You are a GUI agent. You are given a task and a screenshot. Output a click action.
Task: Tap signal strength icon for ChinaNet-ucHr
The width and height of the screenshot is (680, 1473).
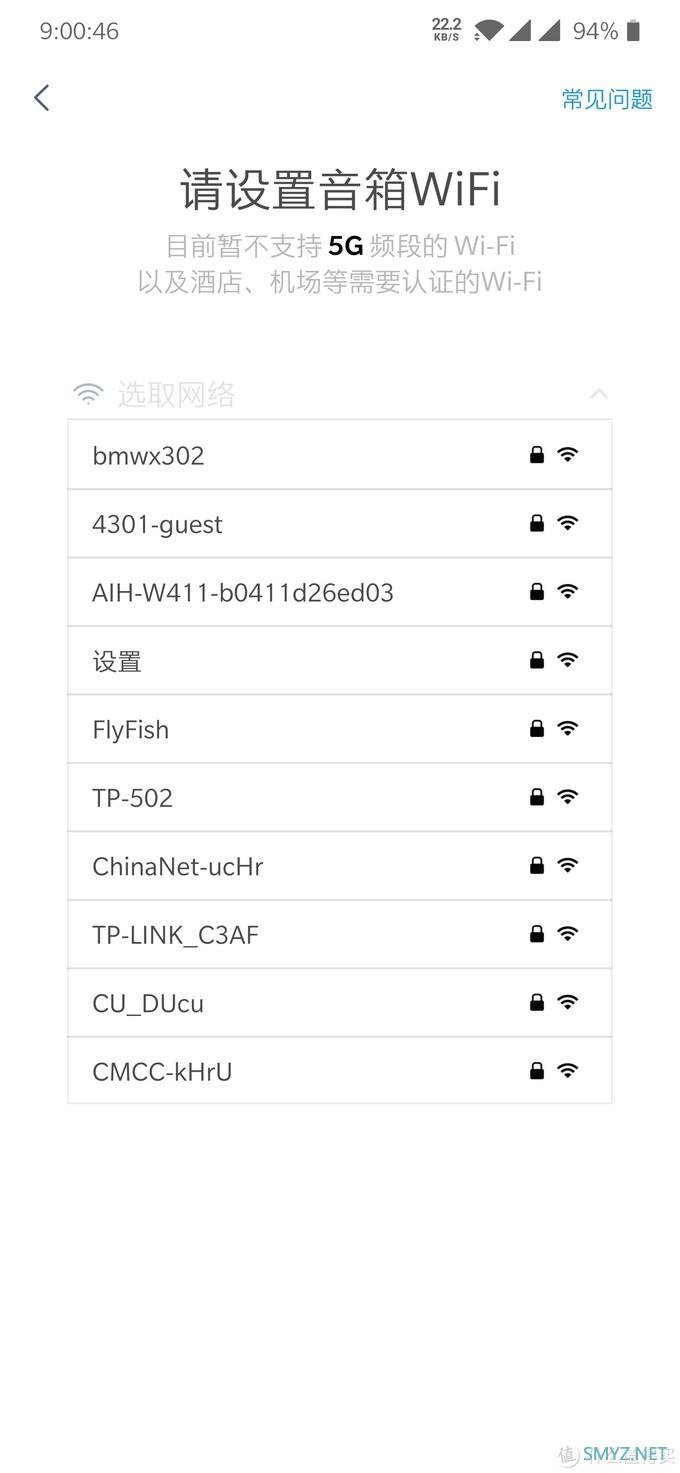pos(568,865)
